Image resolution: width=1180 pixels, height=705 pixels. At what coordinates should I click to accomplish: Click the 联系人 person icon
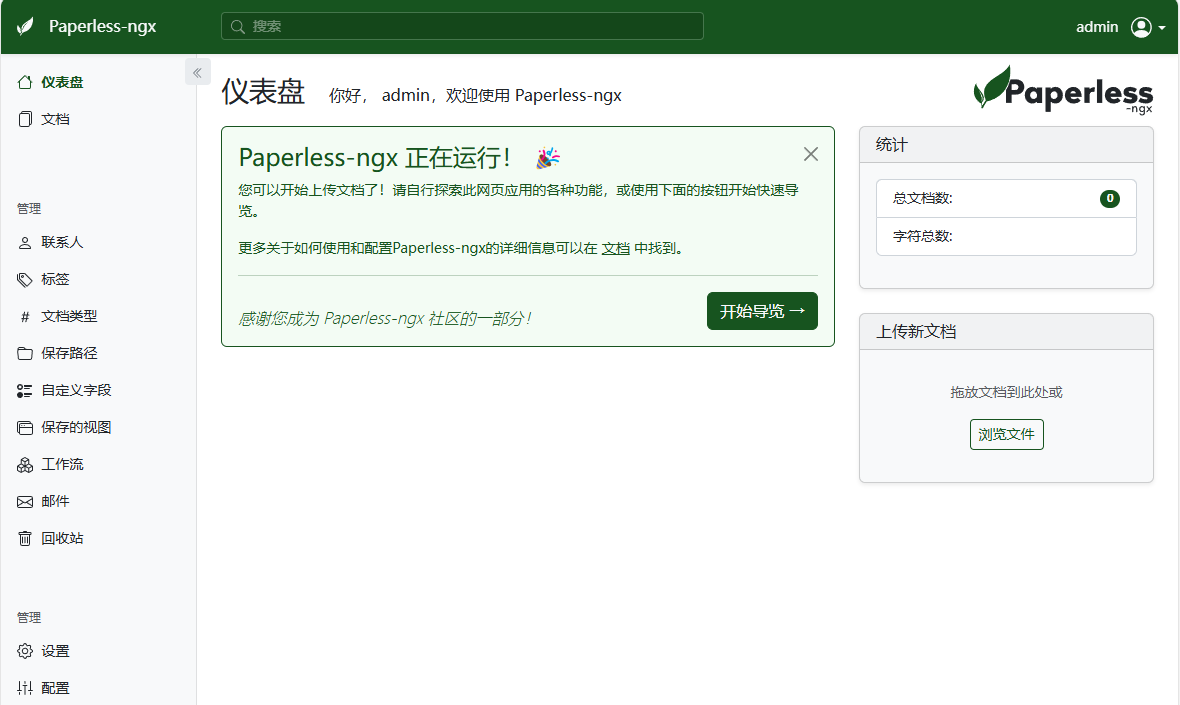pyautogui.click(x=25, y=242)
